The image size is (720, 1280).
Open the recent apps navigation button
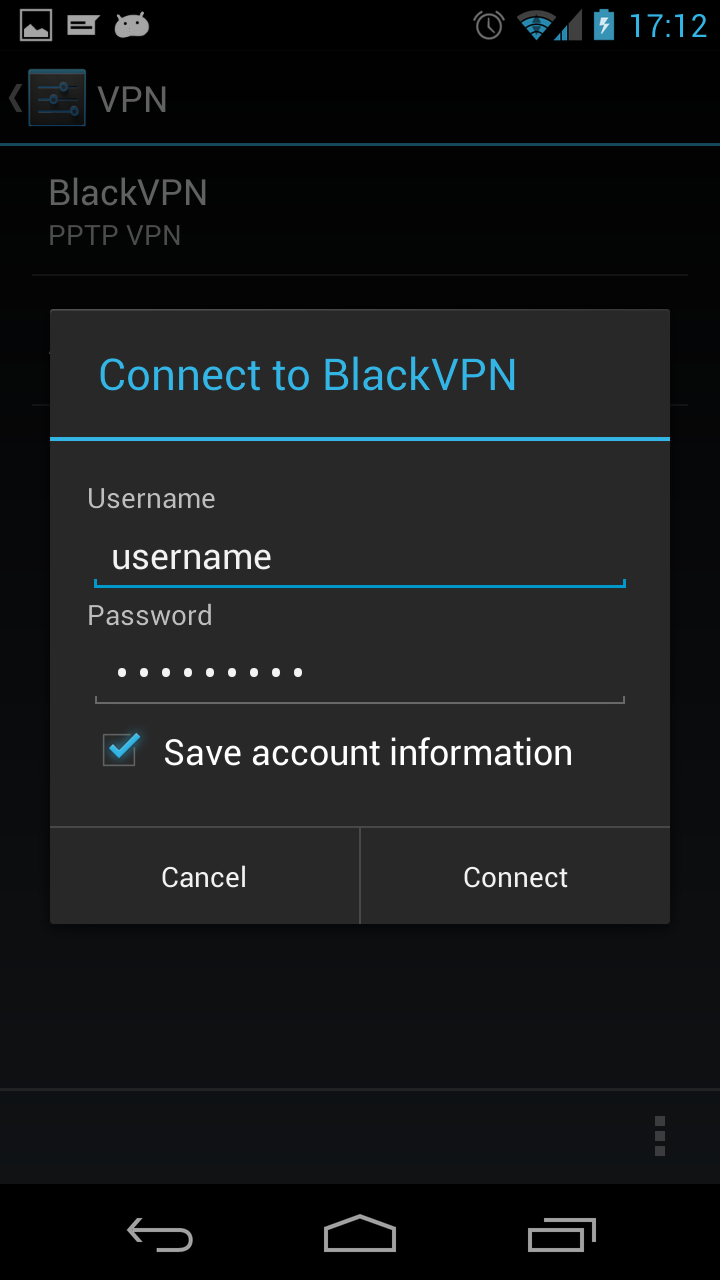coord(562,1234)
